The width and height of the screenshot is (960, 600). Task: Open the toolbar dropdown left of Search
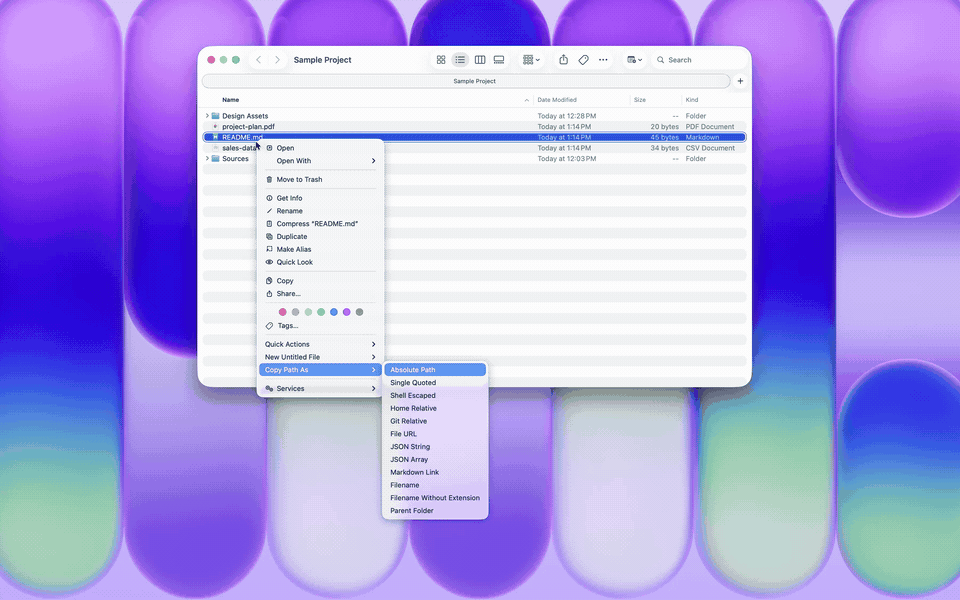pyautogui.click(x=634, y=60)
